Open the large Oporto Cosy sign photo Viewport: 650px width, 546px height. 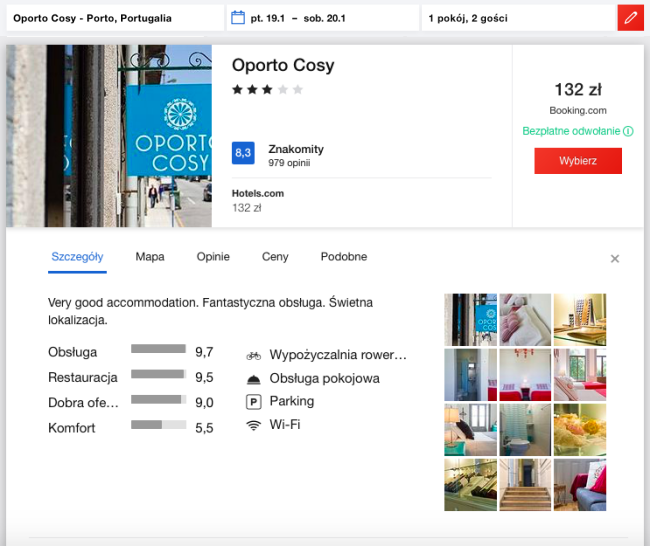coord(109,136)
